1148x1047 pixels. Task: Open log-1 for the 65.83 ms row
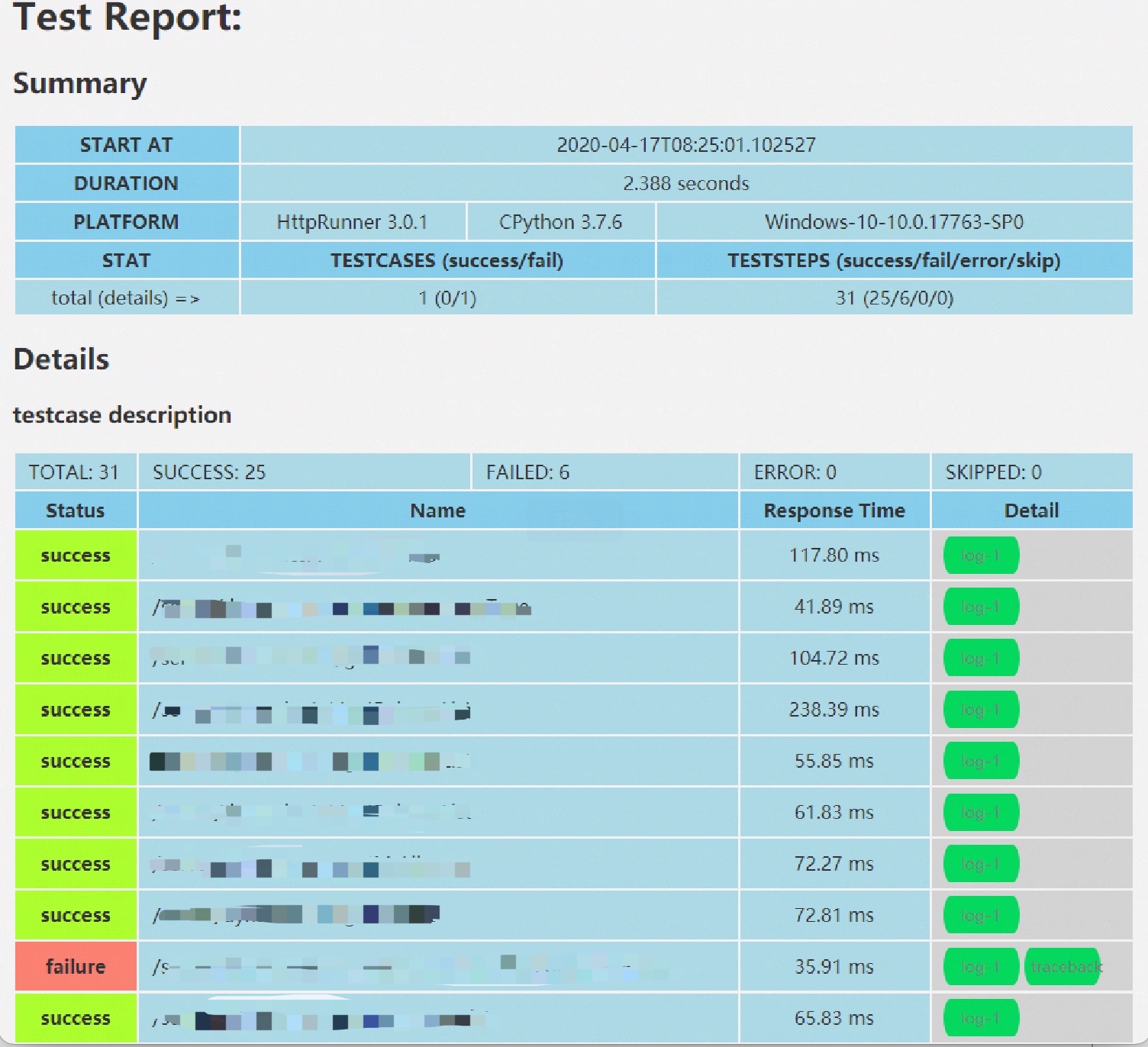pos(981,1018)
